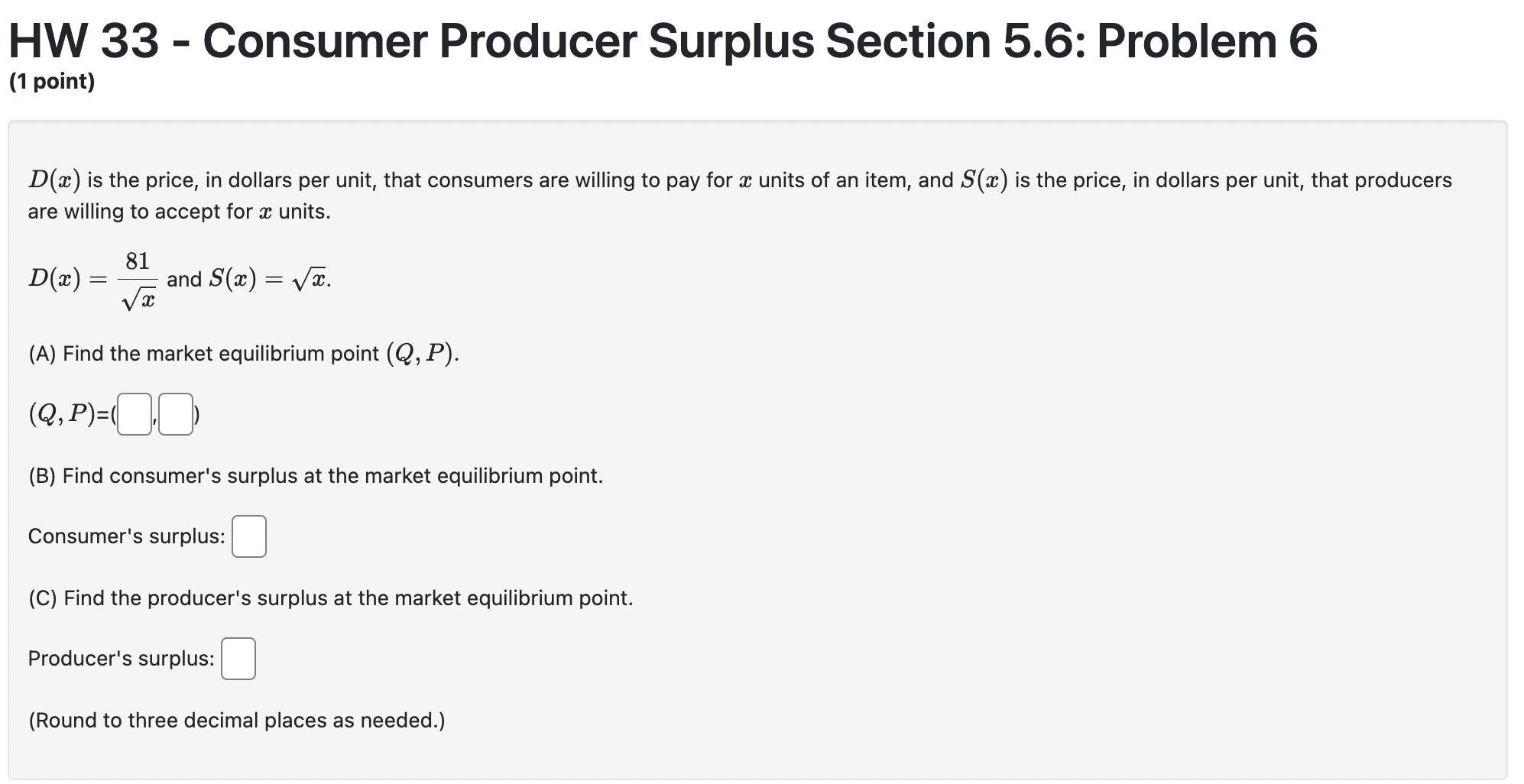Select the Producer's surplus answer field
The height and width of the screenshot is (784, 1524).
(x=238, y=658)
